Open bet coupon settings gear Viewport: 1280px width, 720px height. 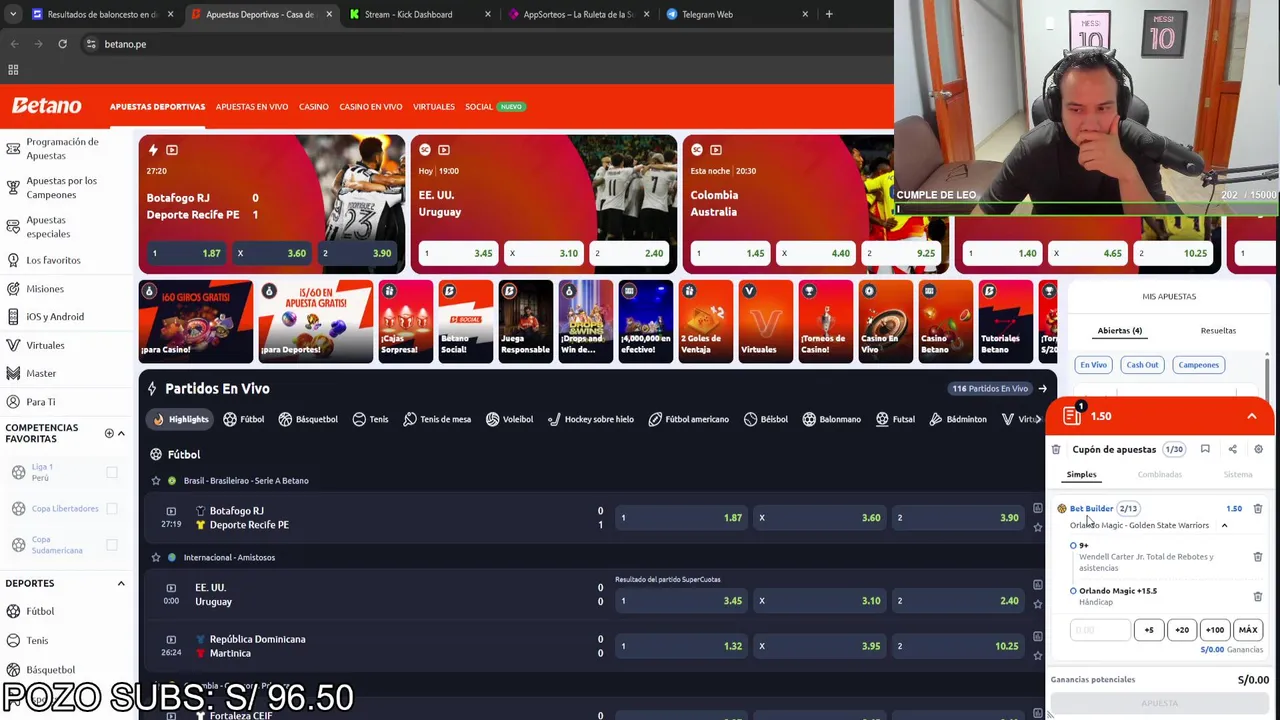tap(1258, 450)
